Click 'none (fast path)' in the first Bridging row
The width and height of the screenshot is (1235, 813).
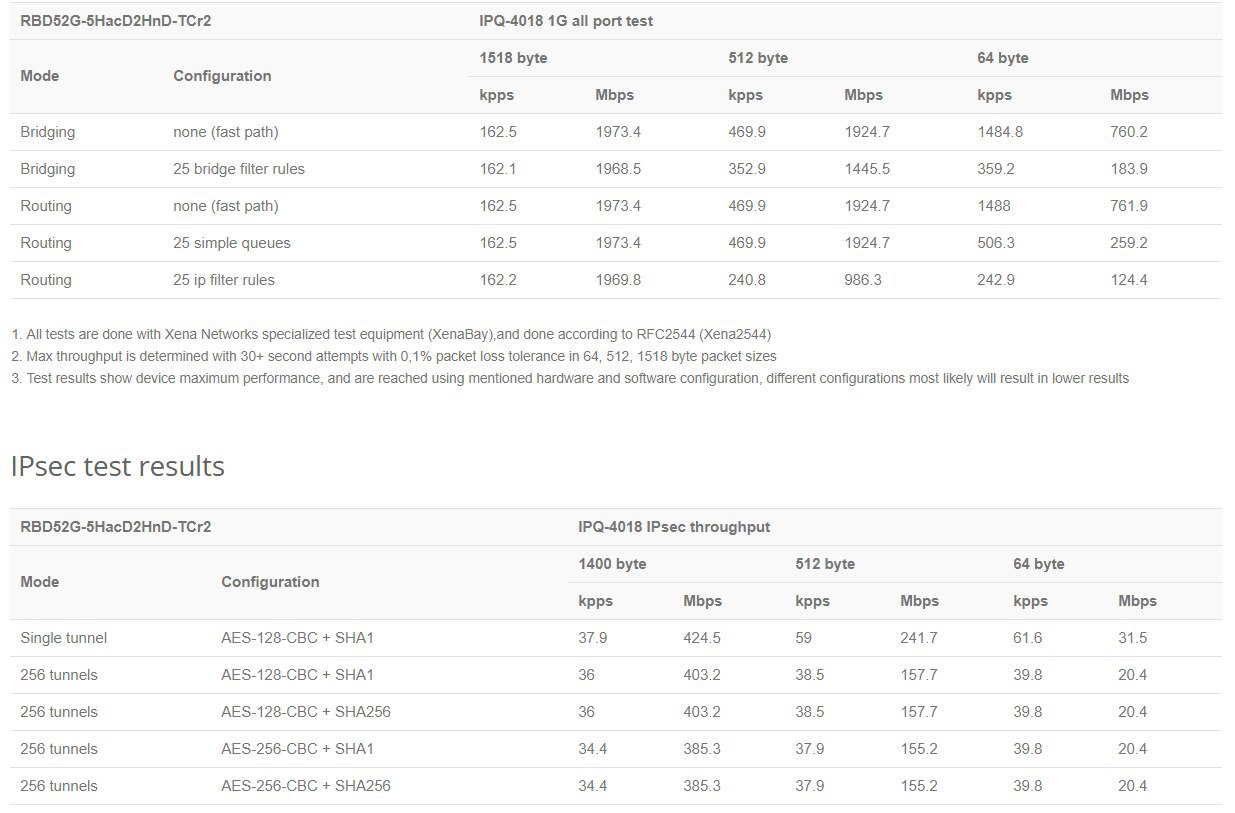(226, 132)
